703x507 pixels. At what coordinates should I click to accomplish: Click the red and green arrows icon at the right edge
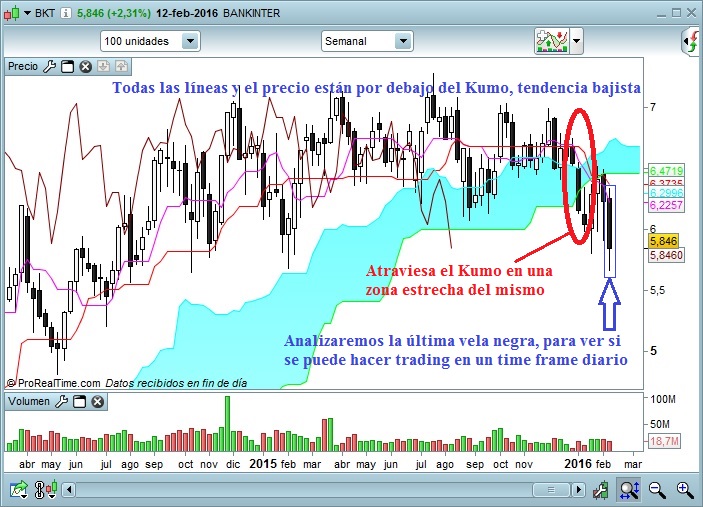coord(692,41)
